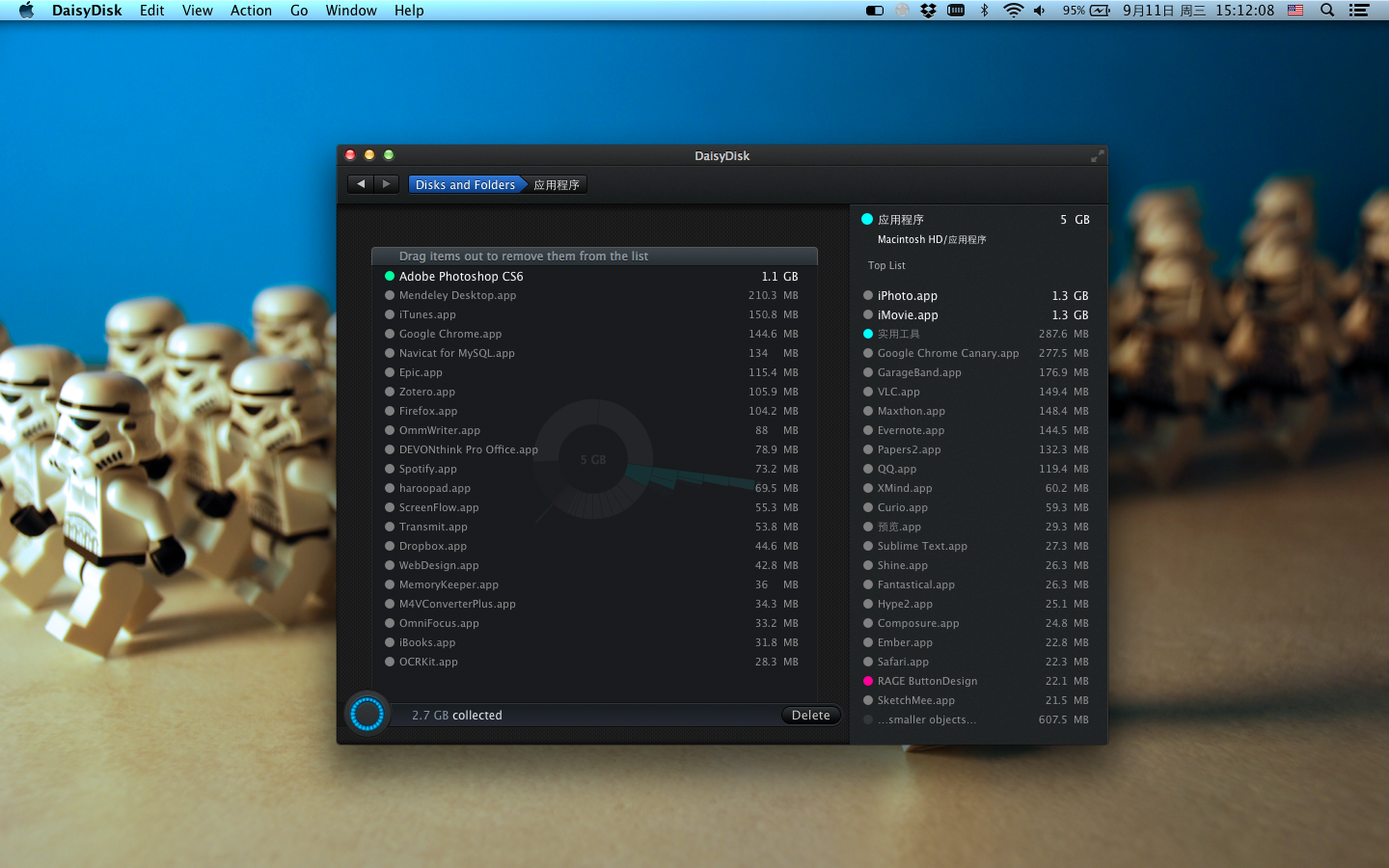The width and height of the screenshot is (1389, 868).
Task: Select Spotify.app in collector list
Action: pos(594,469)
